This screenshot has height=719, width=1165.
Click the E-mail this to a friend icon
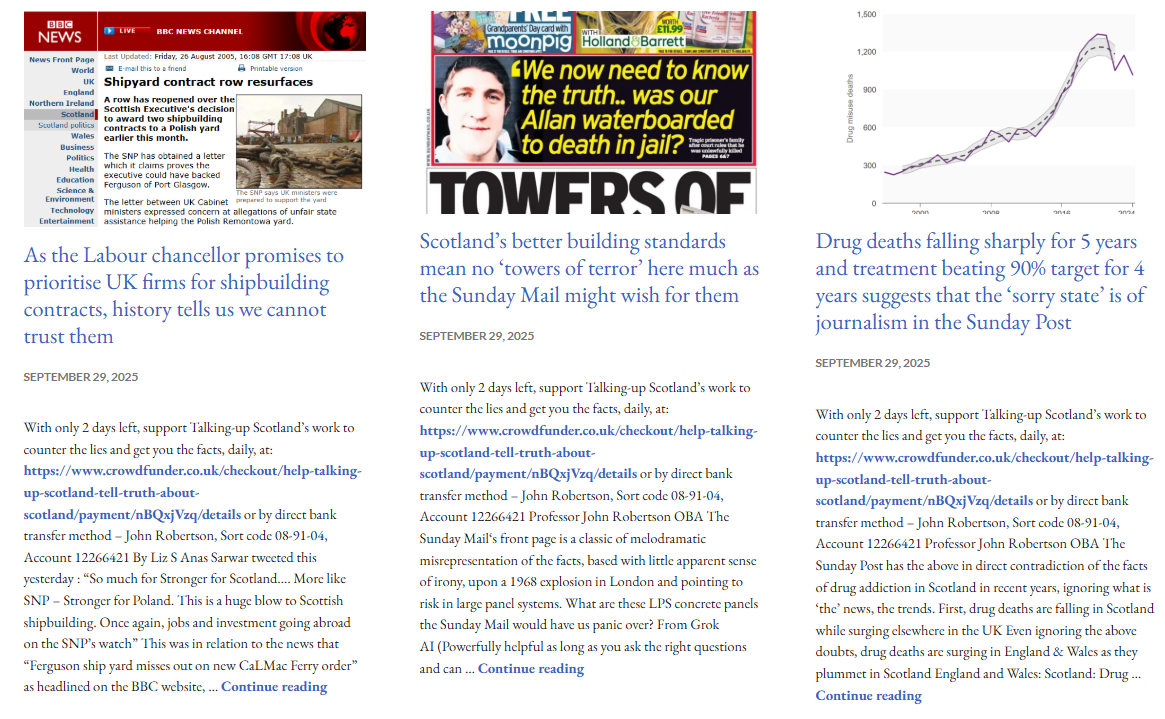pos(111,68)
